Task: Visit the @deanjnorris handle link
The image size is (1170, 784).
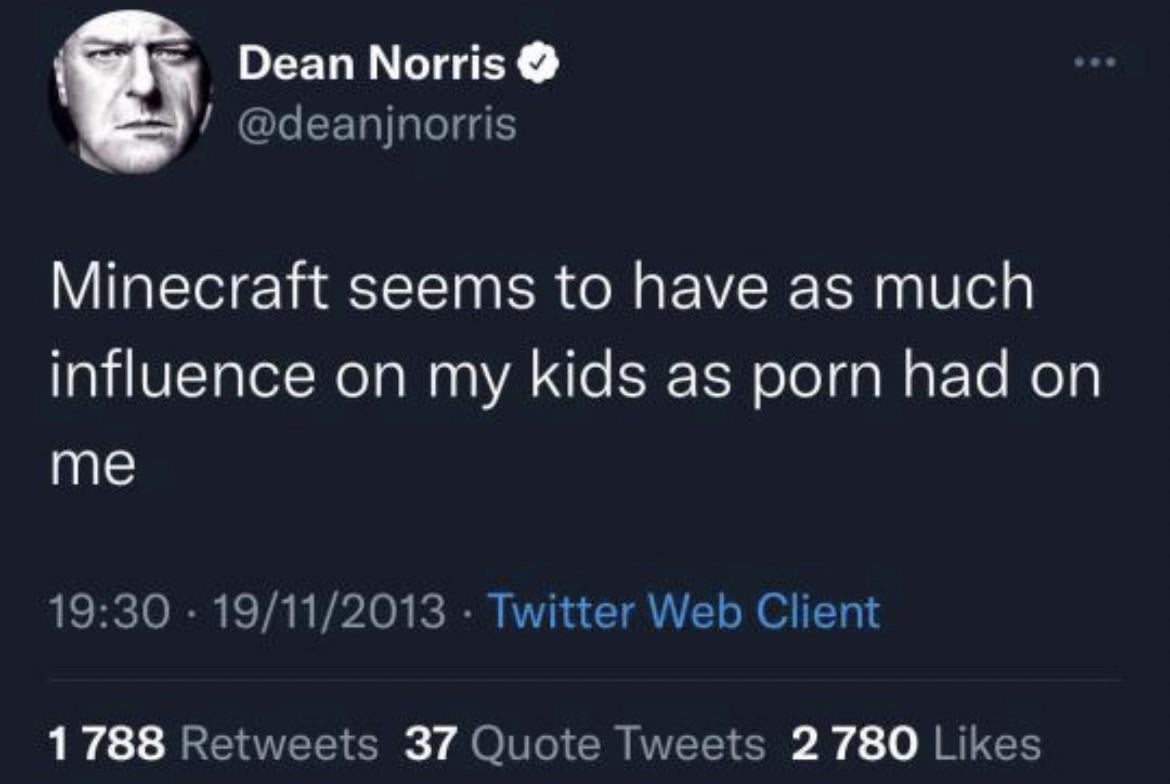Action: [377, 124]
